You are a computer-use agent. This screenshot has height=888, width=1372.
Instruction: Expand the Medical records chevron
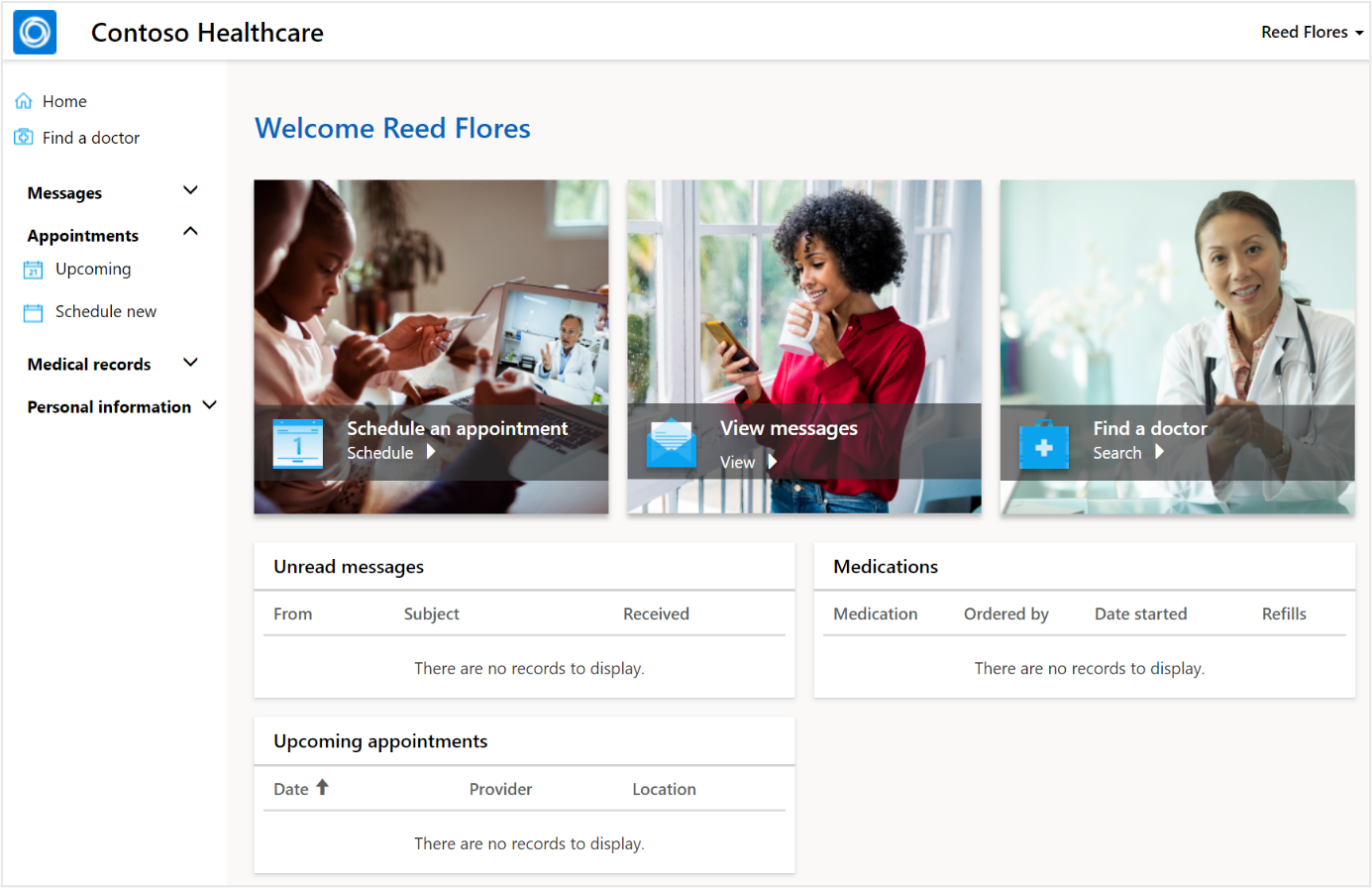click(x=191, y=363)
